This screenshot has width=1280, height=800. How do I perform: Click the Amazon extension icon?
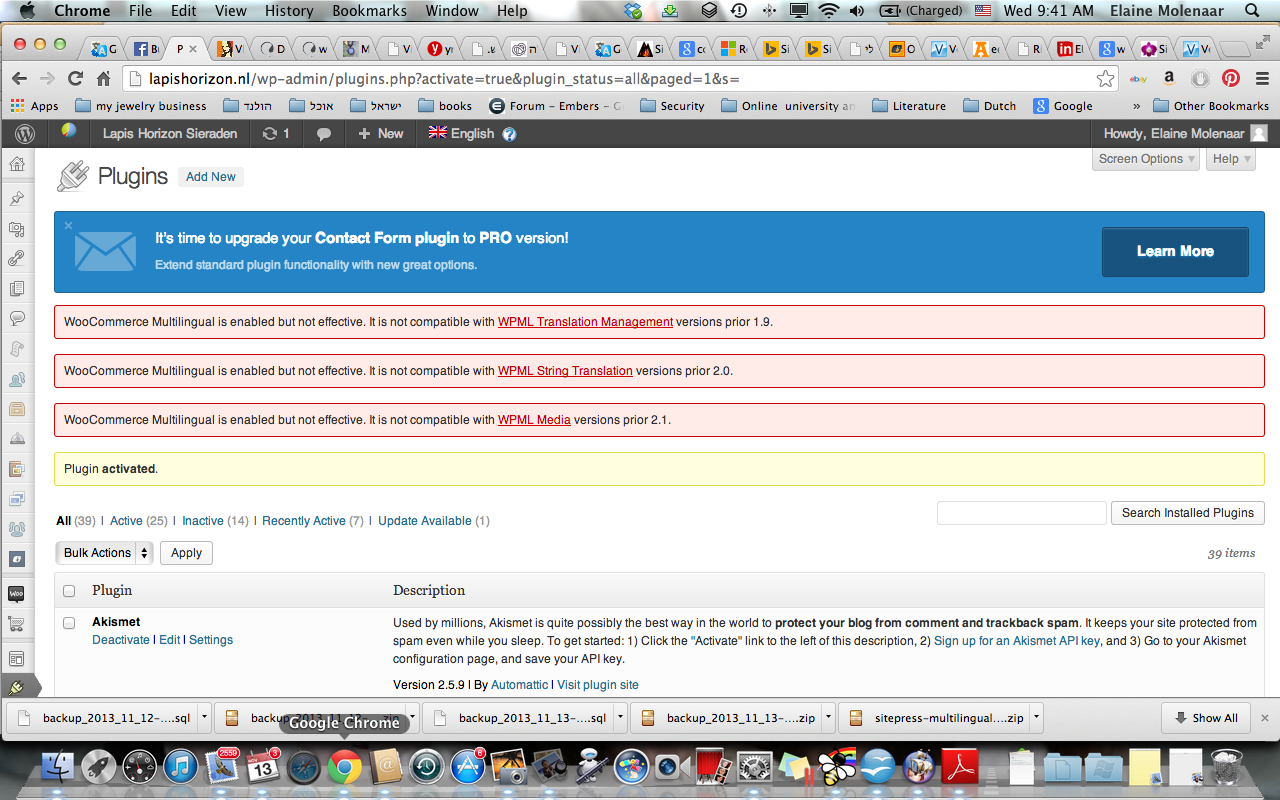pos(1168,78)
